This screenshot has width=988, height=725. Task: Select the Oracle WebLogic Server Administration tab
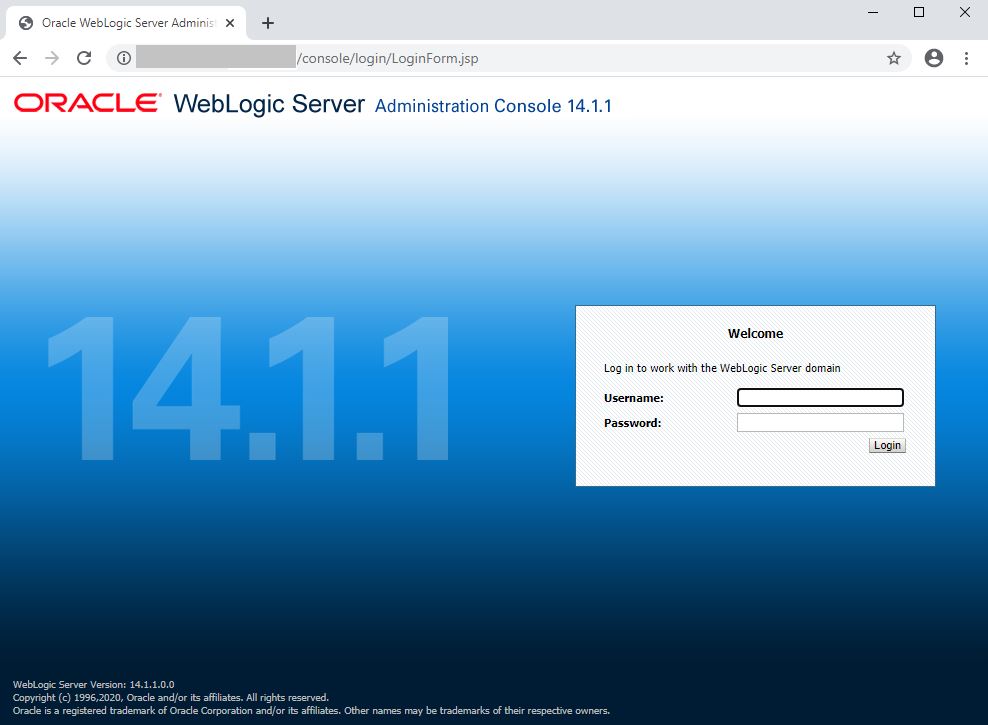tap(126, 23)
